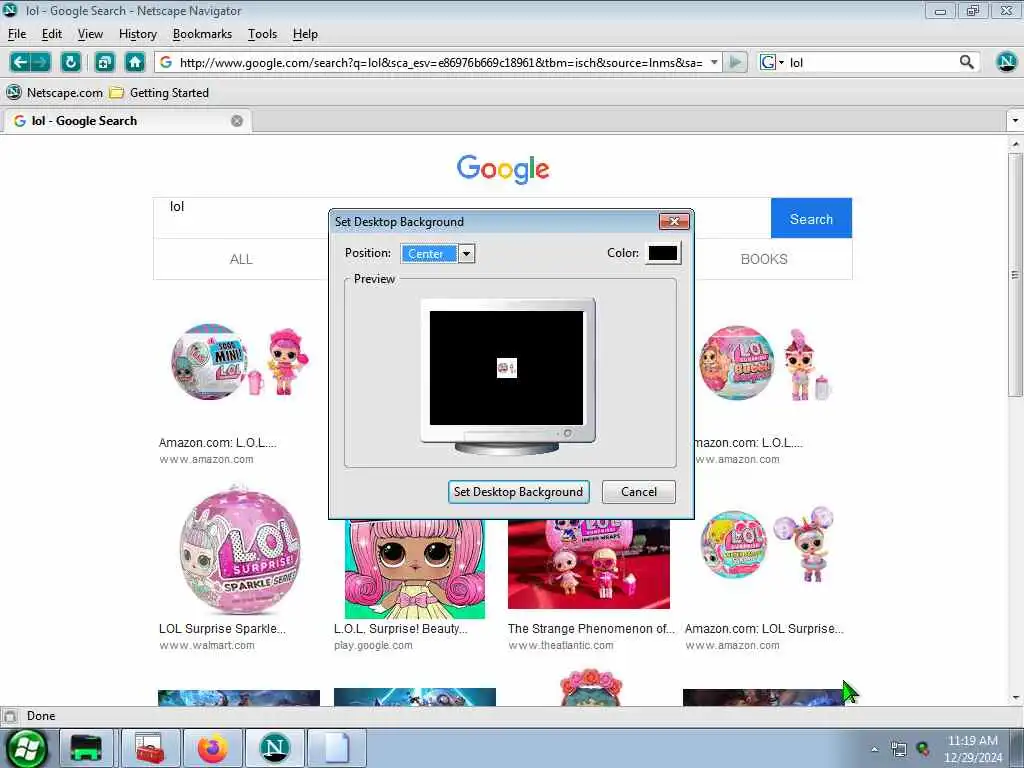Open the Edit menu
This screenshot has width=1024, height=768.
click(52, 34)
